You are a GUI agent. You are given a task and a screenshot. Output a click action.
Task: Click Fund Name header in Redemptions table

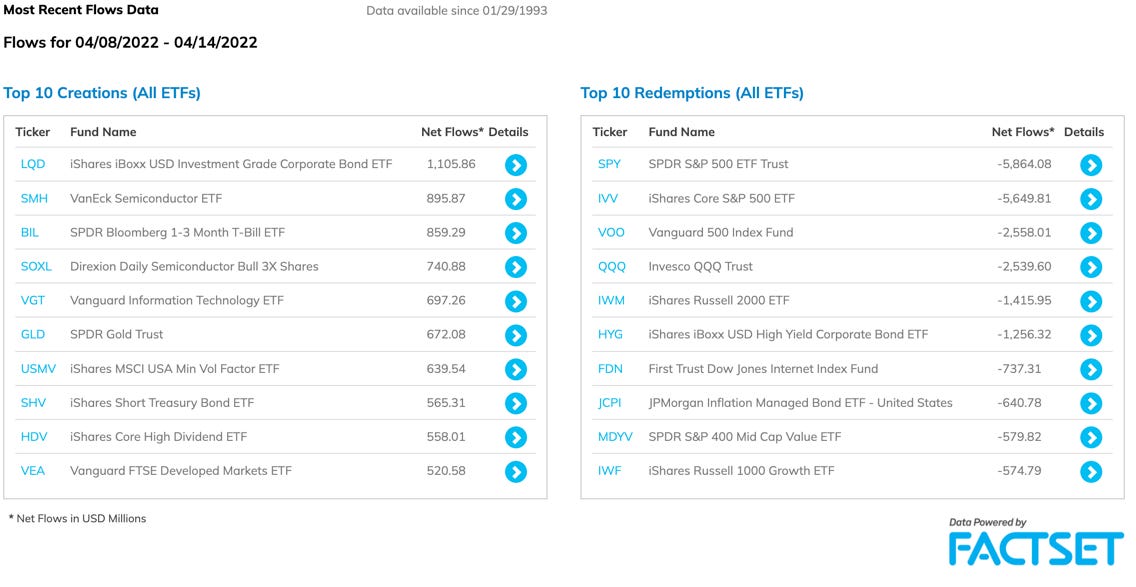coord(682,132)
